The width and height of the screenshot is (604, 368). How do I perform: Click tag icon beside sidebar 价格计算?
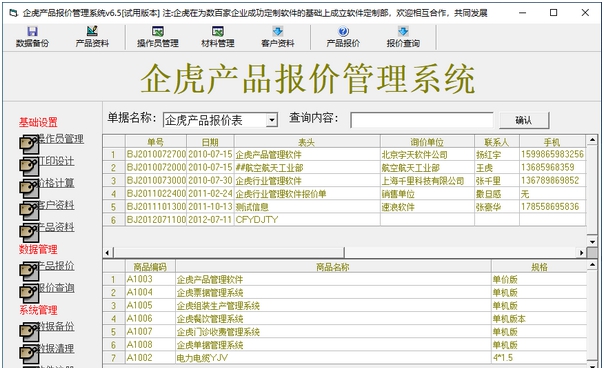click(x=29, y=188)
